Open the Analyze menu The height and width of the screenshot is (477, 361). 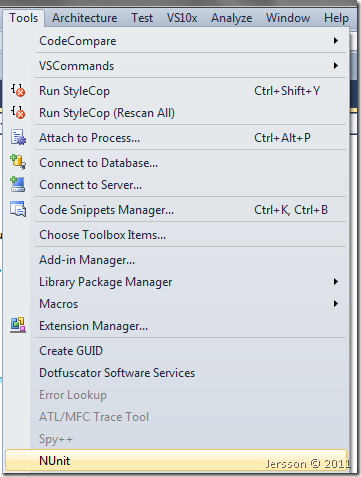232,18
